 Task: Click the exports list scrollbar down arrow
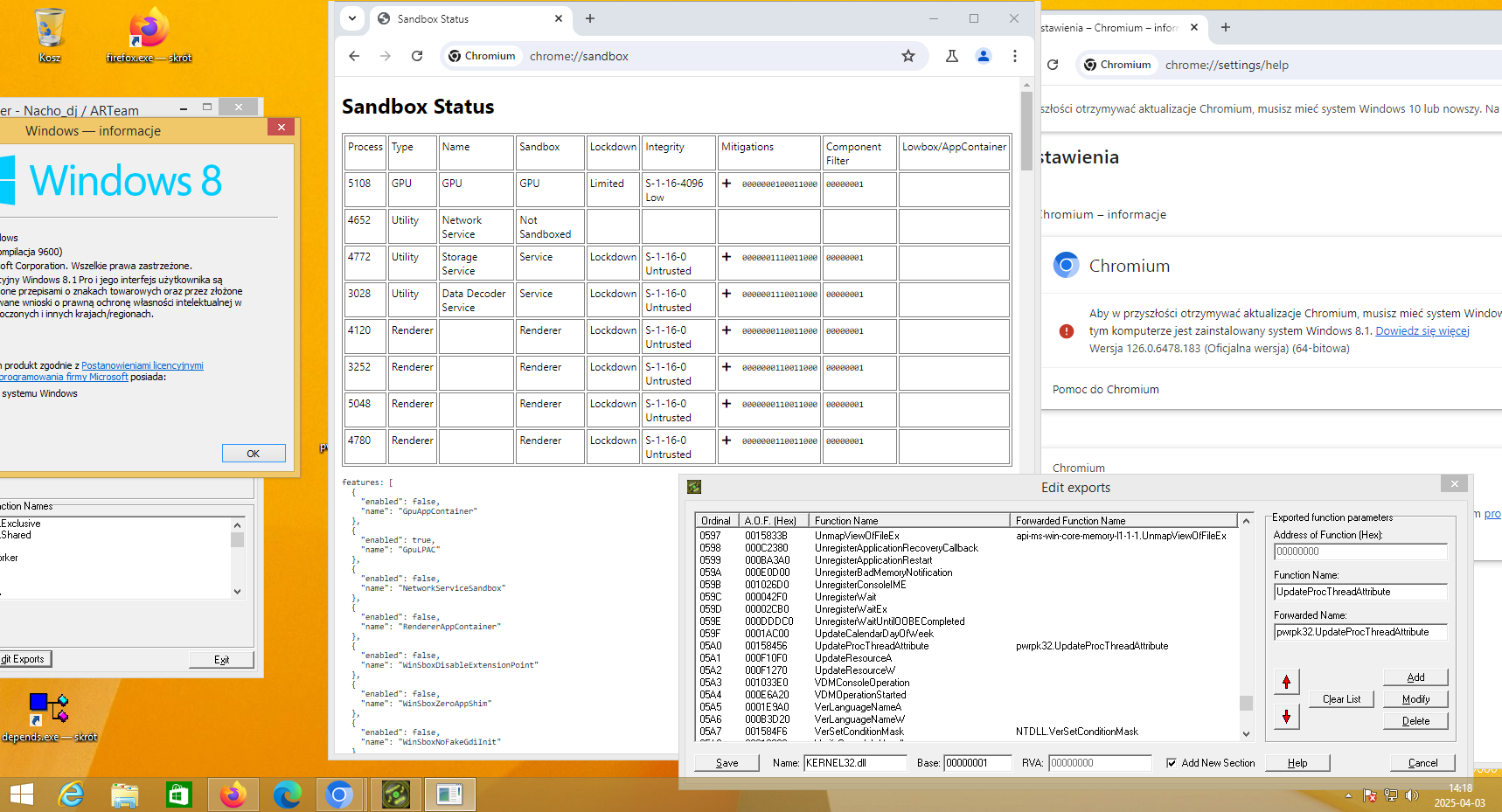(1247, 734)
